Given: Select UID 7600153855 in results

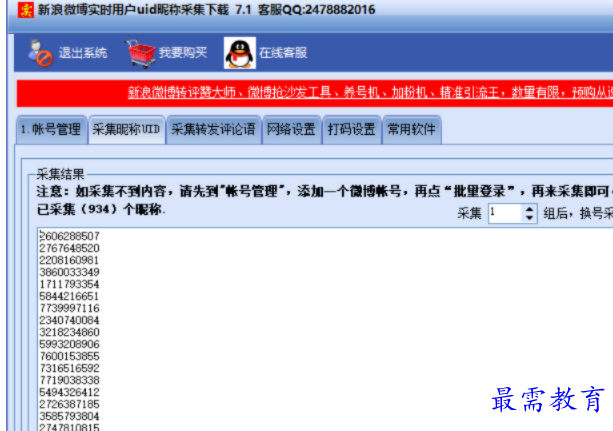Looking at the screenshot, I should [70, 356].
